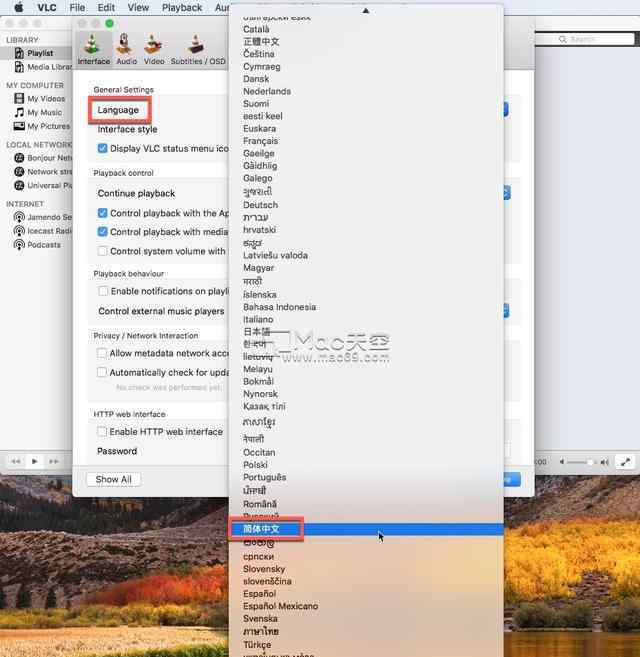Screen dimensions: 640x657
Task: Enable Control system volume checkbox
Action: 102,251
